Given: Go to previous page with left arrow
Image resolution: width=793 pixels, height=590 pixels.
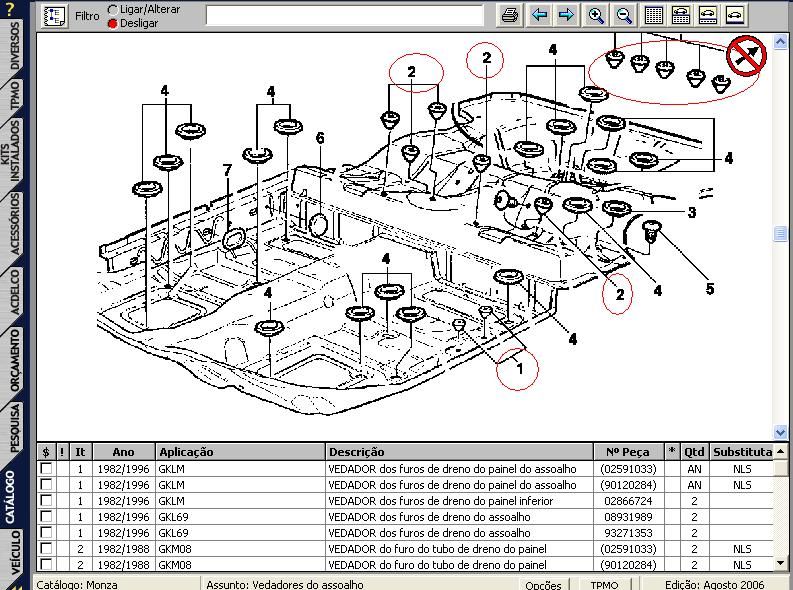Looking at the screenshot, I should 540,15.
